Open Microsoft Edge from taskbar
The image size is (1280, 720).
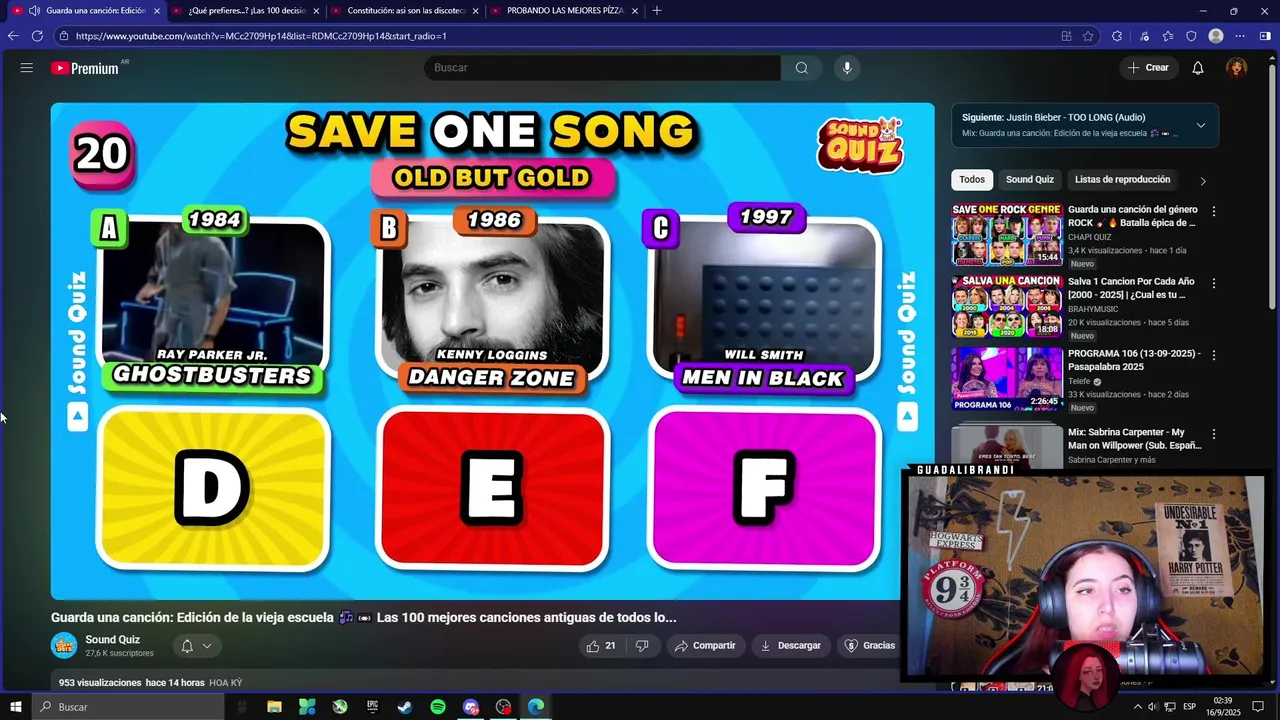click(536, 707)
